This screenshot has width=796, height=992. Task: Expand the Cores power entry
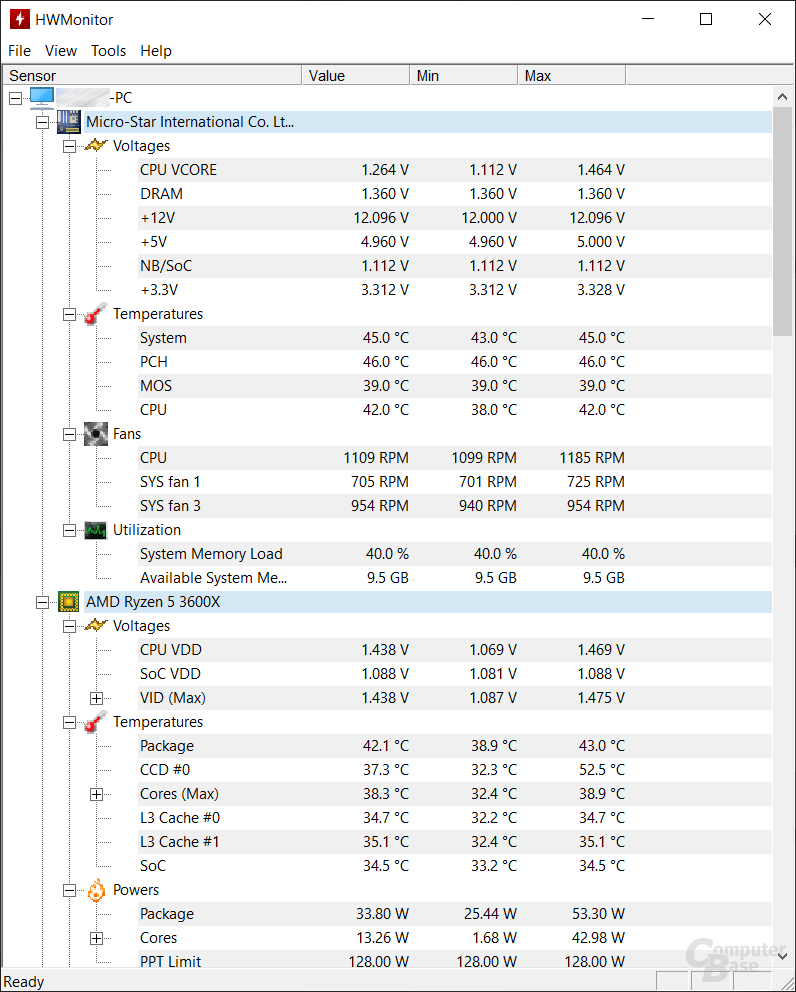[96, 938]
